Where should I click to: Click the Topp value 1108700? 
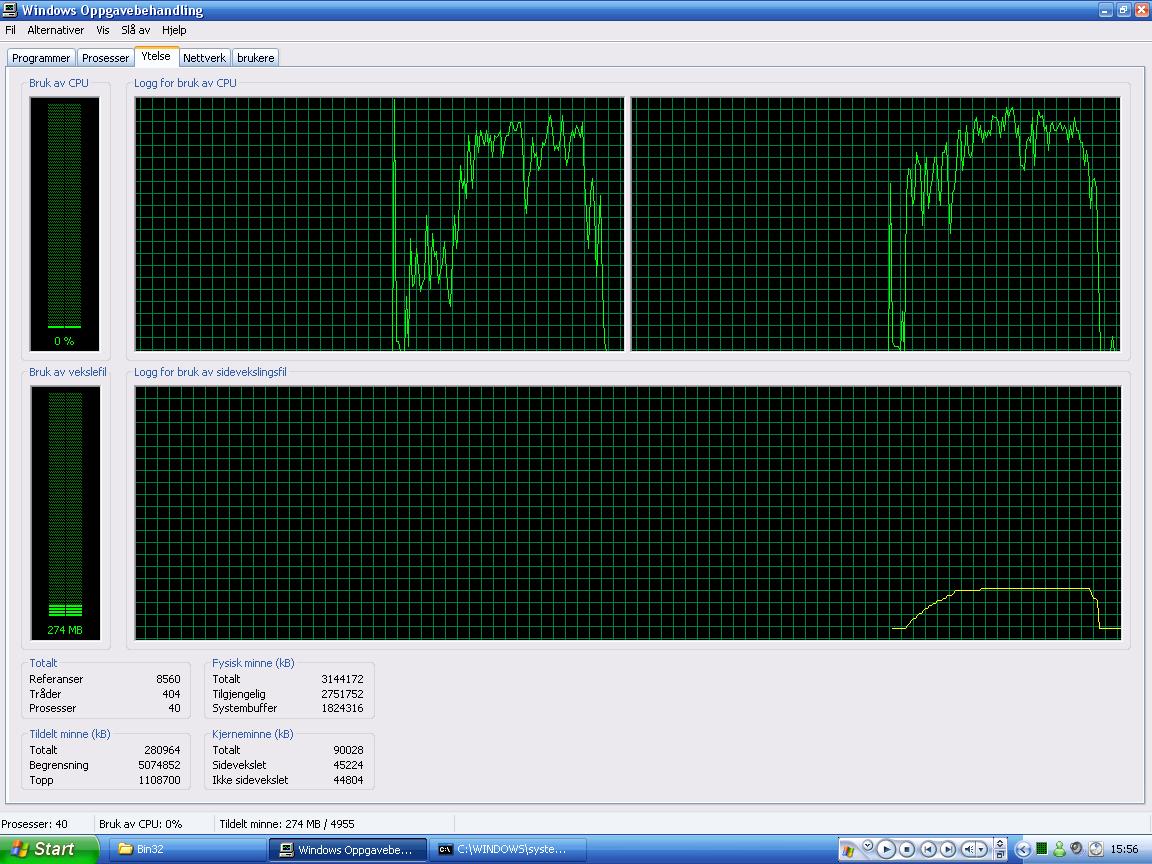click(159, 780)
